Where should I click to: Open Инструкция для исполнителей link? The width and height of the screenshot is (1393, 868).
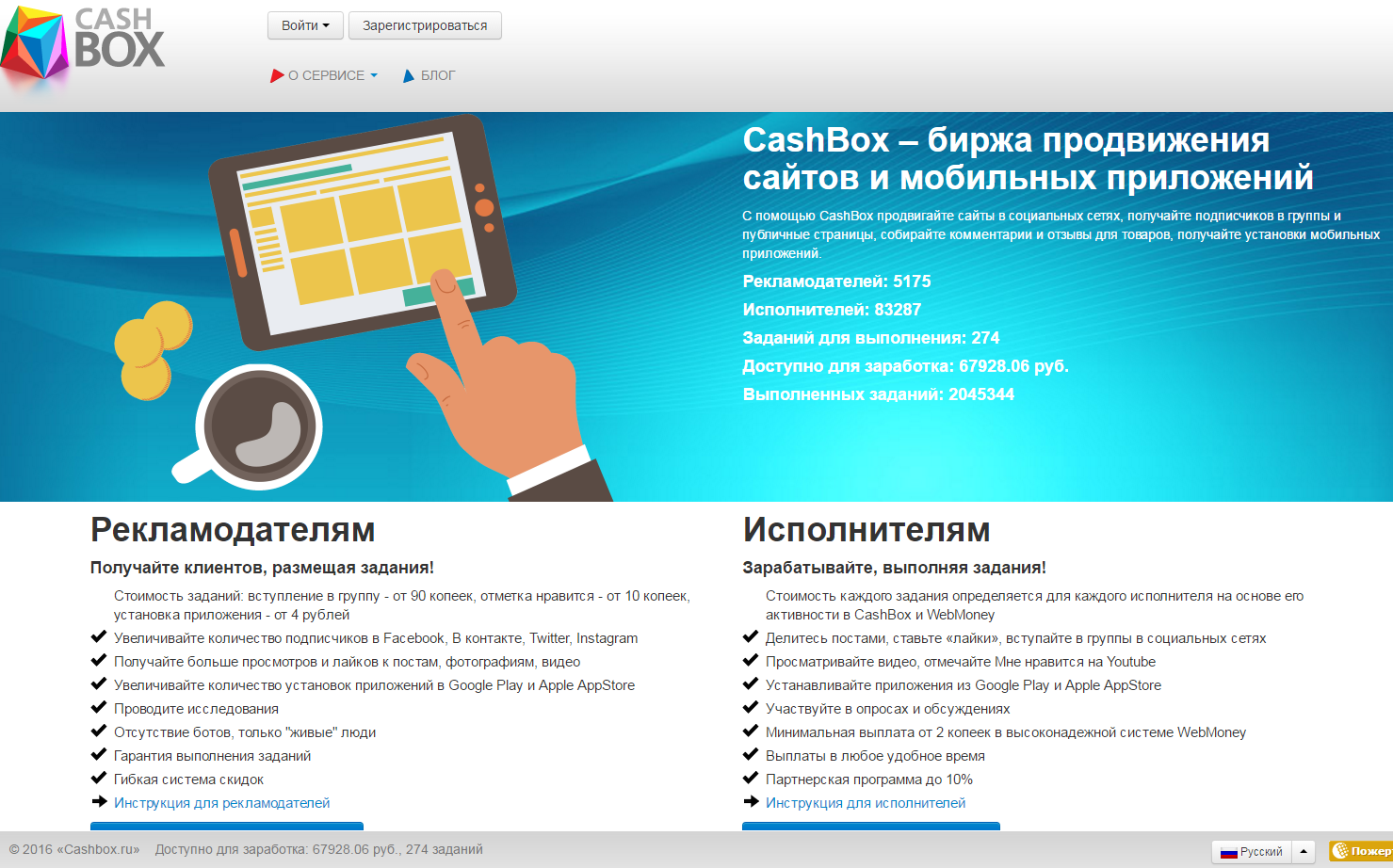coord(866,803)
